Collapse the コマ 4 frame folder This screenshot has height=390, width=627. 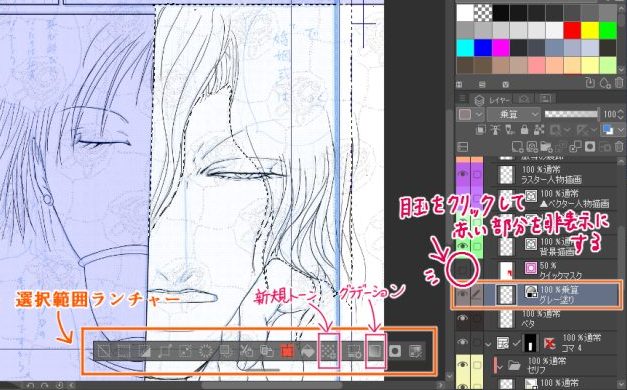click(488, 343)
